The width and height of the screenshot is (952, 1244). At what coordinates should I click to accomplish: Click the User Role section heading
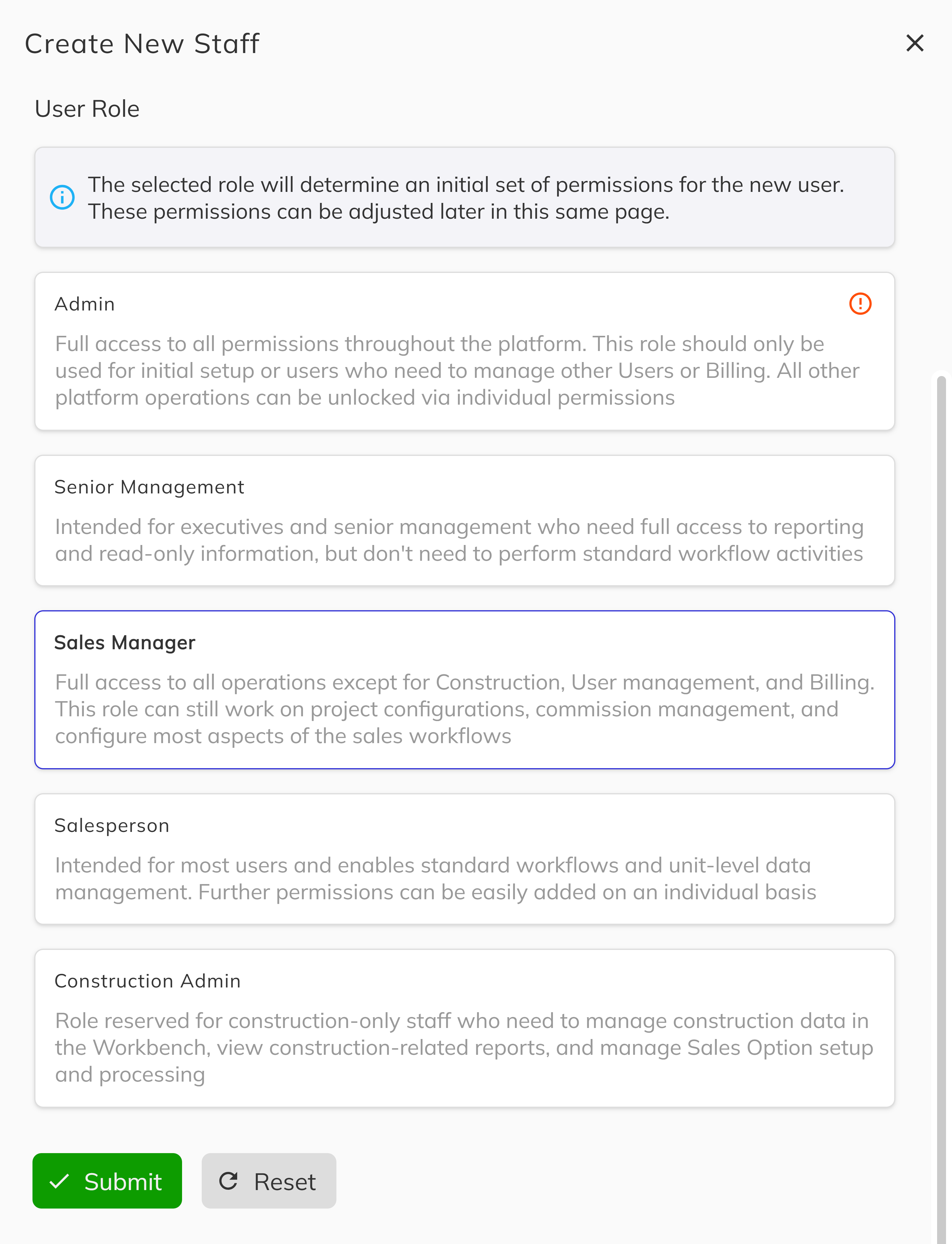tap(87, 108)
